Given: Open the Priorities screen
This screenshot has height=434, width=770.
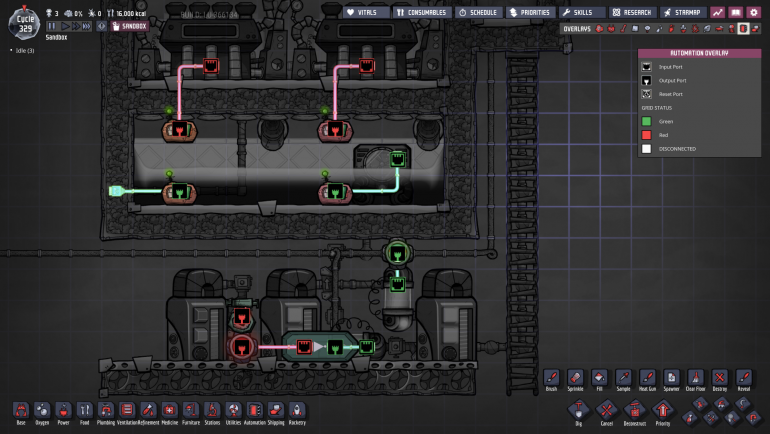Looking at the screenshot, I should 530,12.
